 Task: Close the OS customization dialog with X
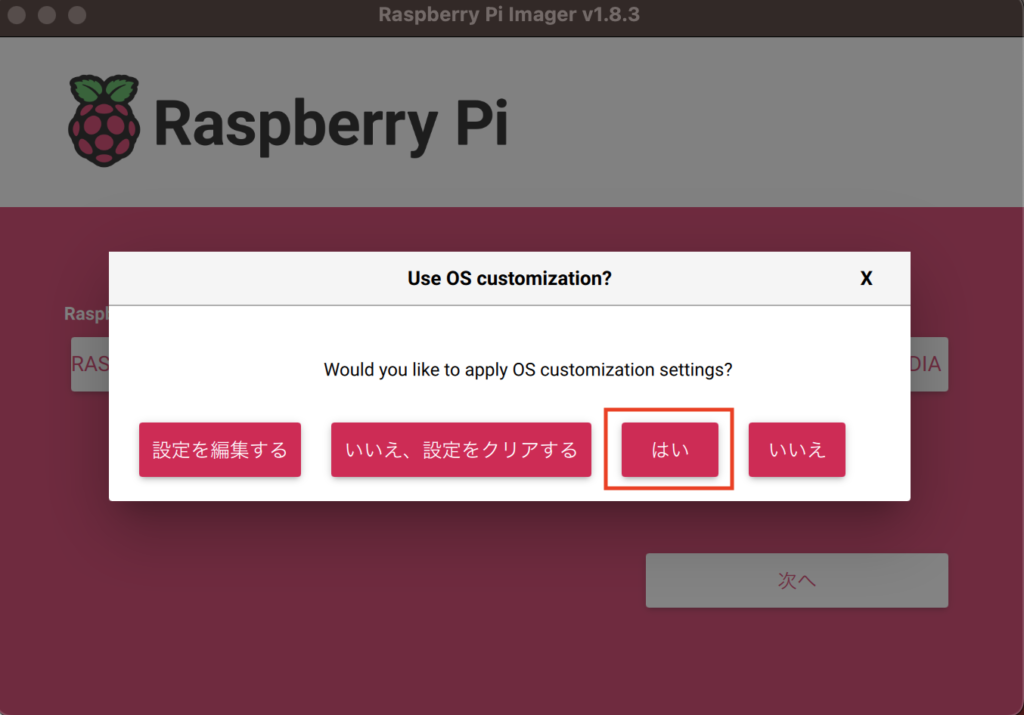point(866,279)
